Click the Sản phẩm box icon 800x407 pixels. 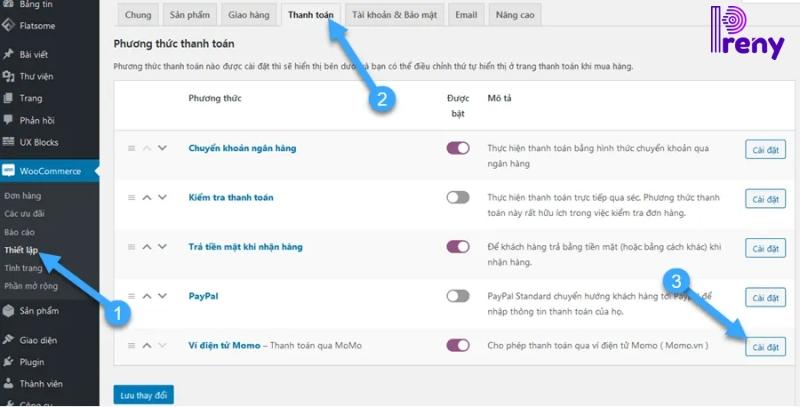click(x=8, y=311)
